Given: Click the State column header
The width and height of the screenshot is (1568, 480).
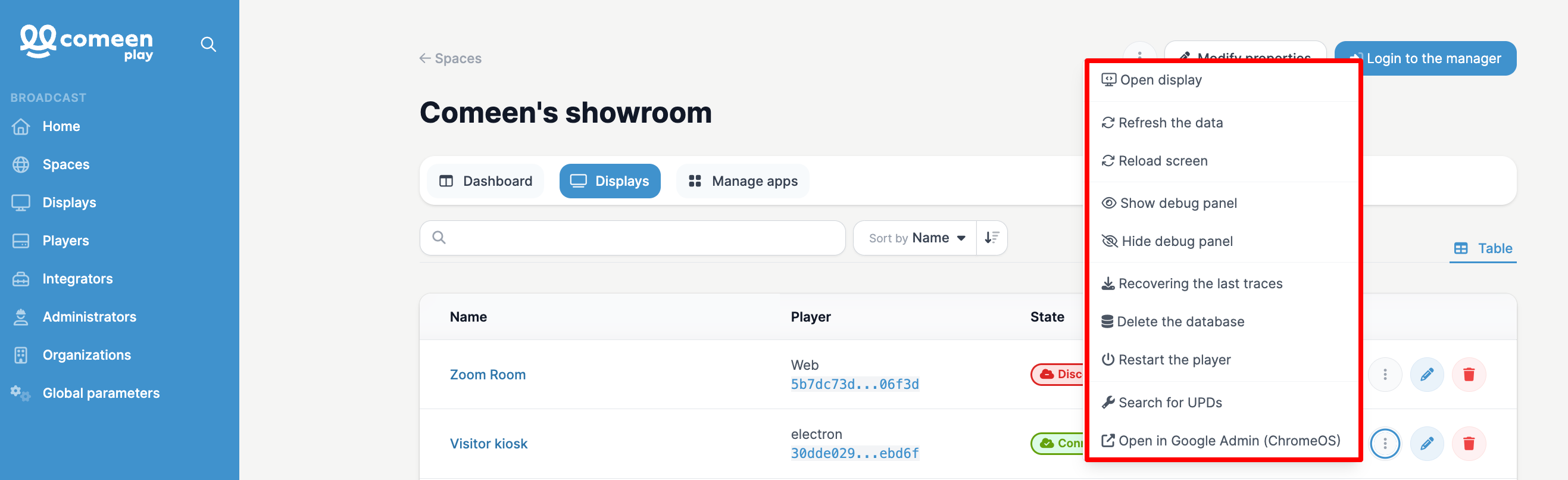Looking at the screenshot, I should pos(1047,317).
